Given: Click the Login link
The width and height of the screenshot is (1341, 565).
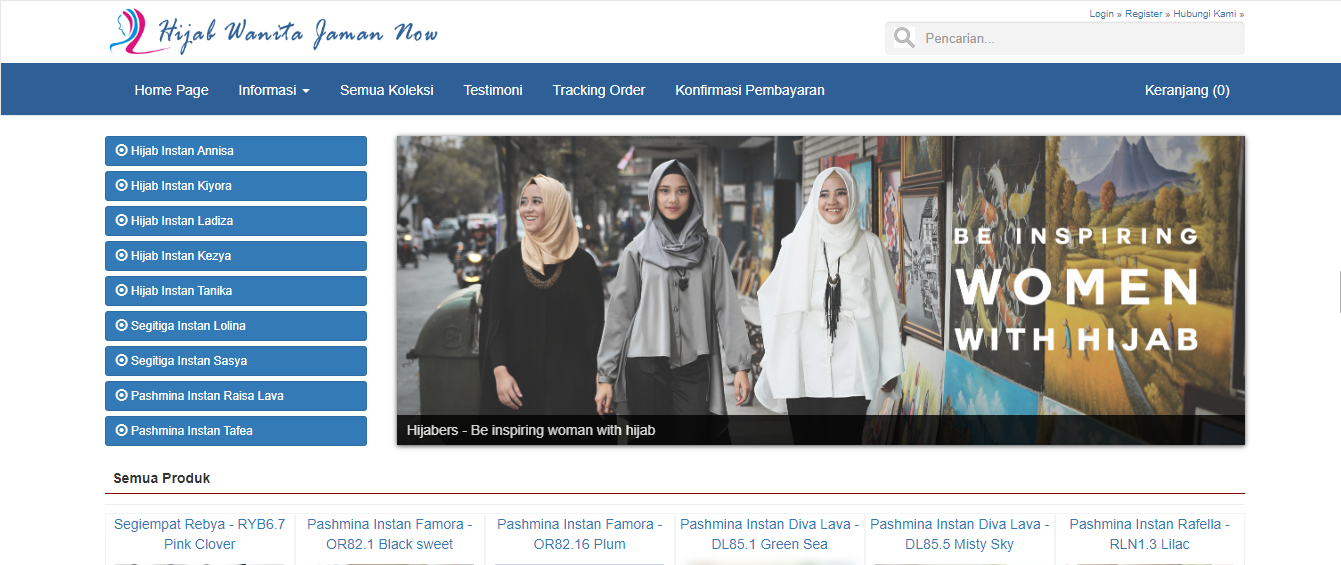Looking at the screenshot, I should [x=1102, y=14].
